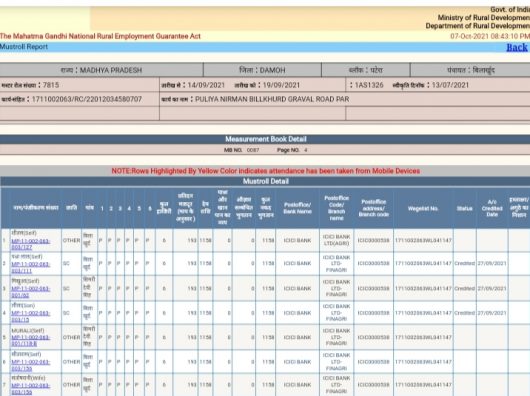Click the red NOTE about yellow rows
The image size is (530, 396).
coord(266,171)
